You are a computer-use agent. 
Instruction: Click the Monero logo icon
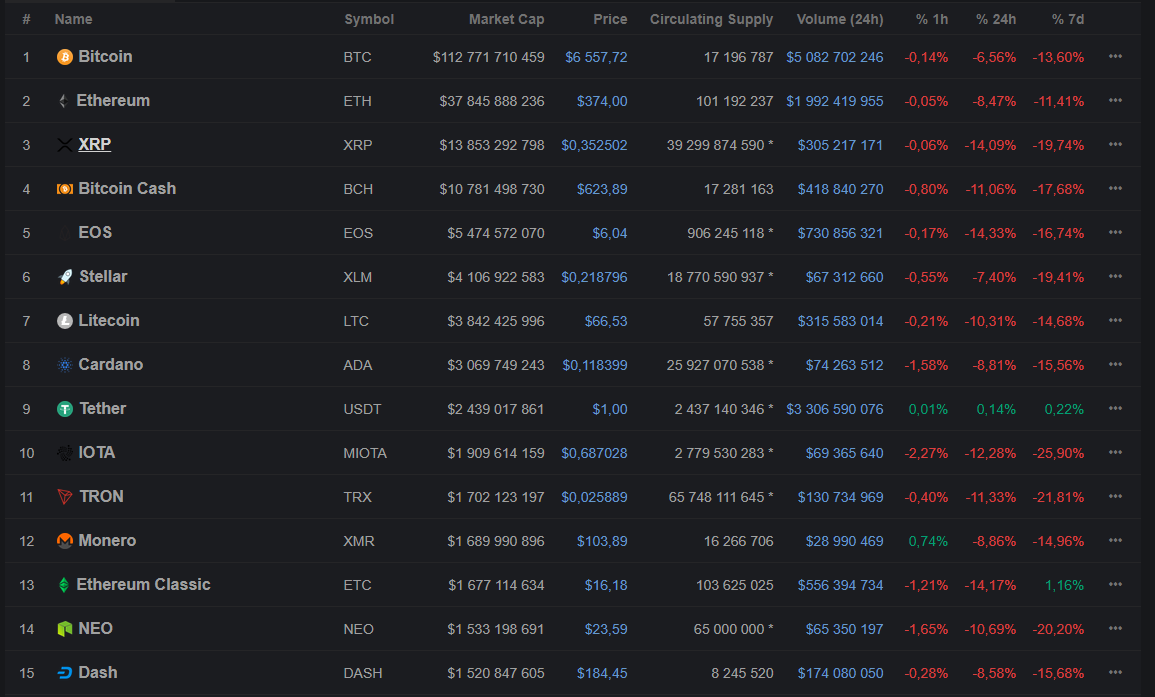coord(65,541)
